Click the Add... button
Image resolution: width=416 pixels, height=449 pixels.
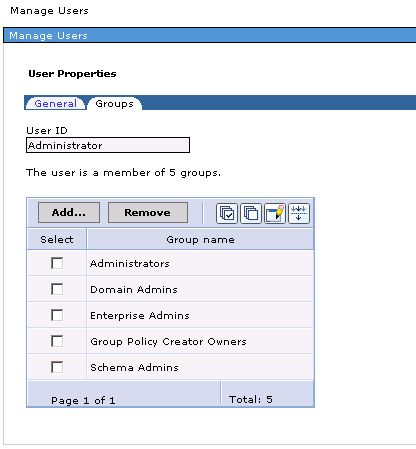pos(69,212)
